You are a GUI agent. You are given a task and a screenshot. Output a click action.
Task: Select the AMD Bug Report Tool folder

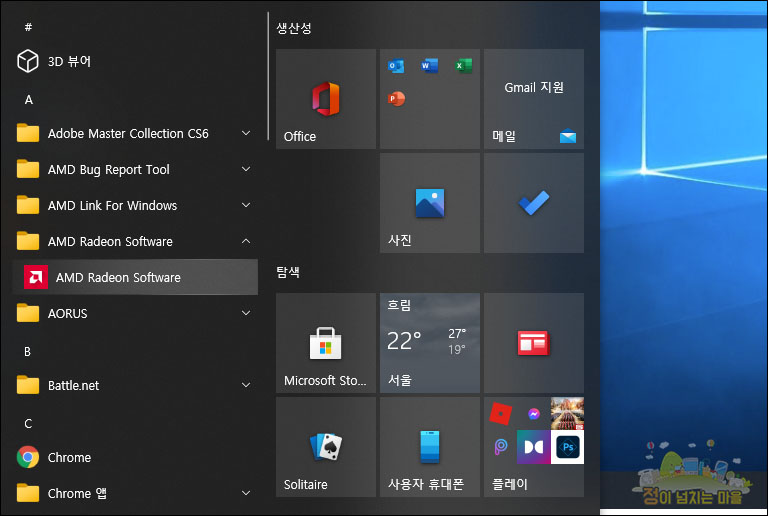135,169
